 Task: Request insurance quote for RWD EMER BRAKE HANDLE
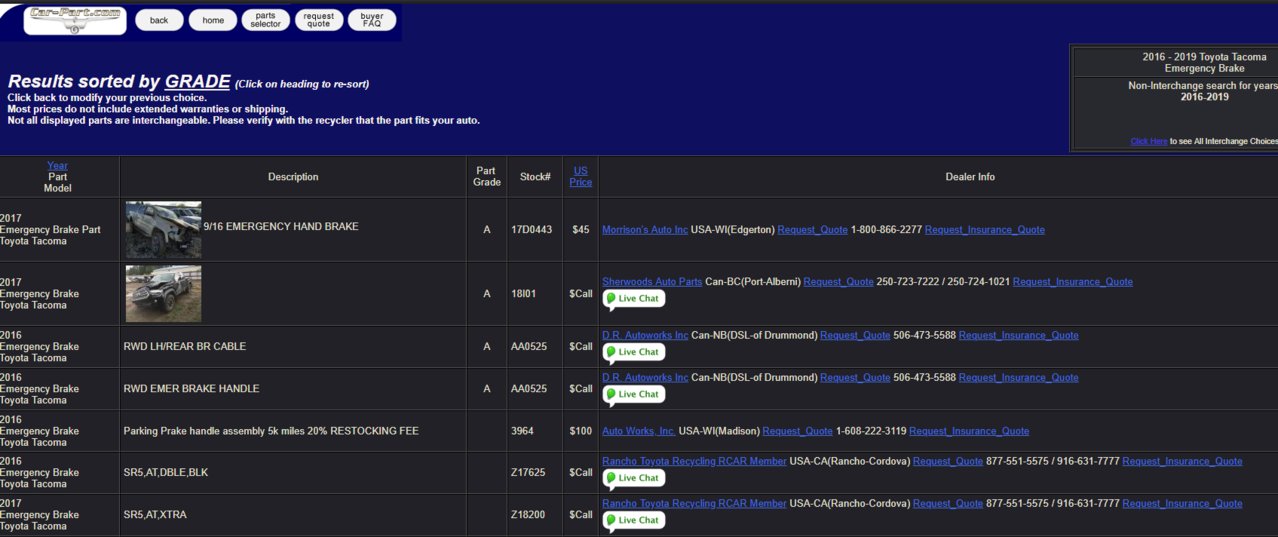point(1019,378)
